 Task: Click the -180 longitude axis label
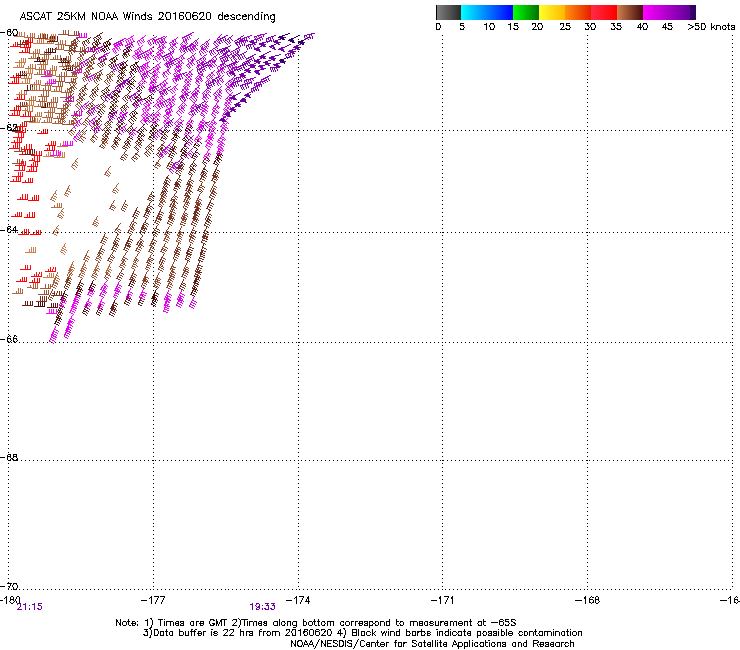(x=10, y=600)
